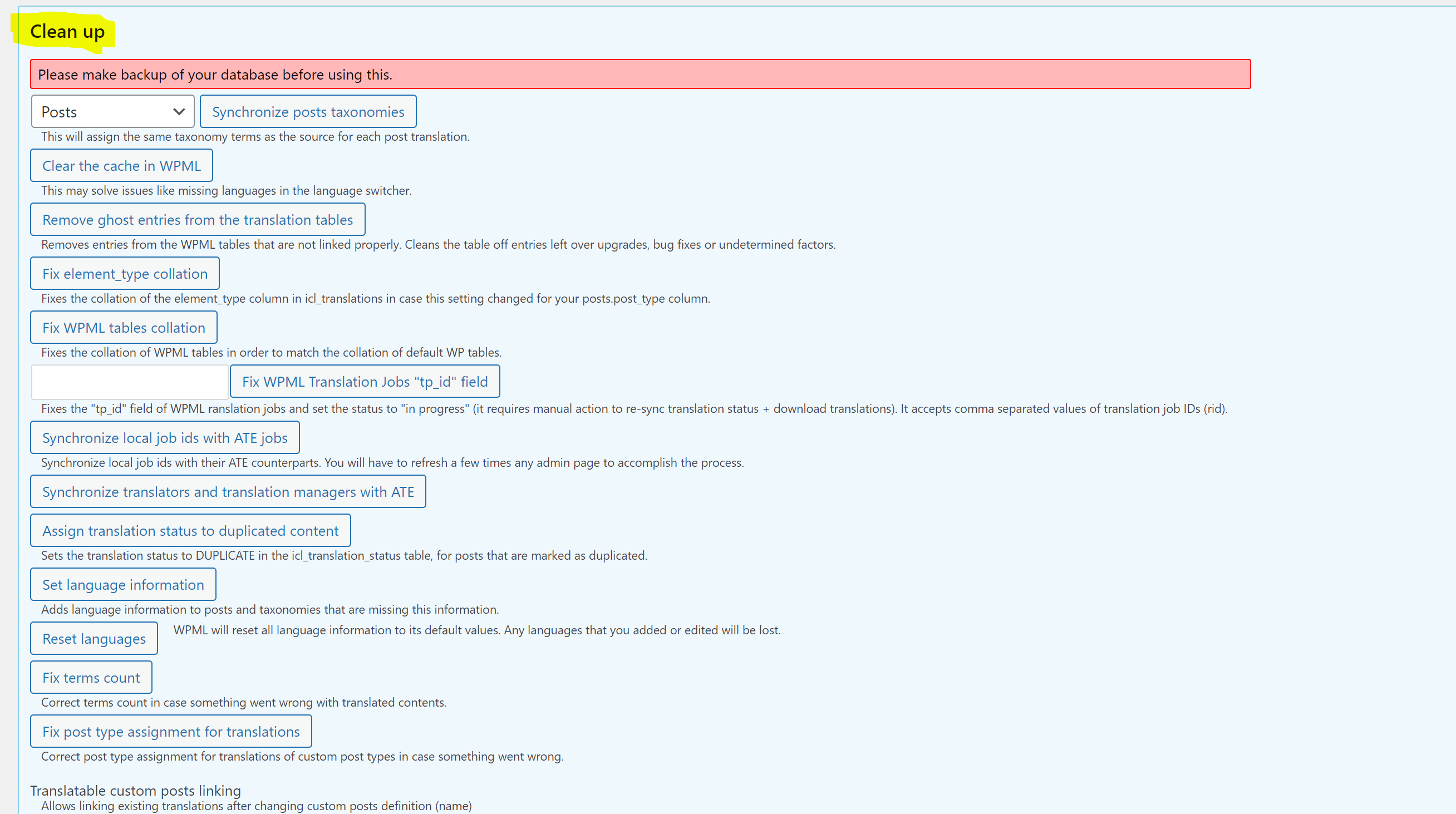Click description 'Fixes the collation of WPML tables'
Screen dimensions: 1456x814
click(x=271, y=353)
